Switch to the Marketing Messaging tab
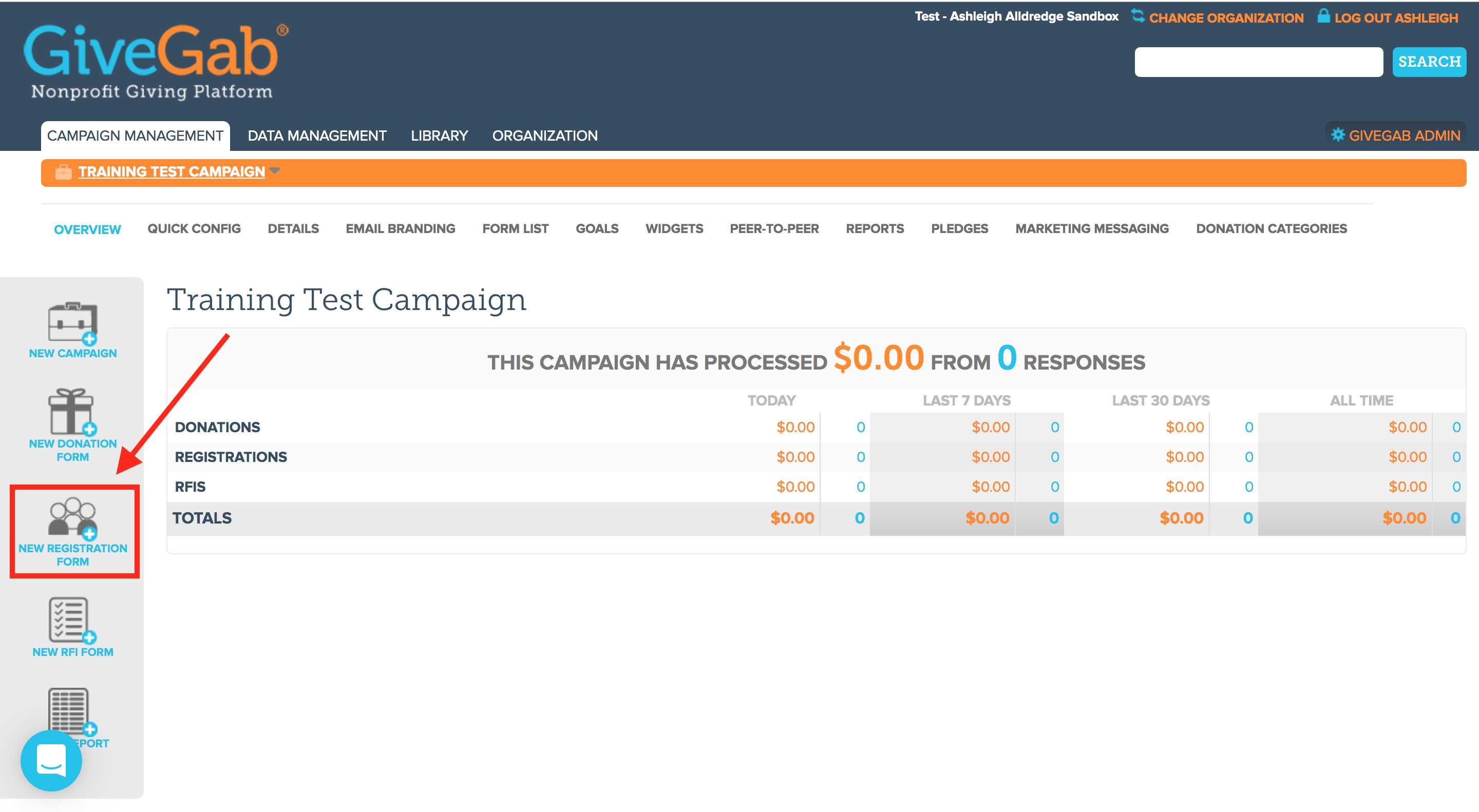The width and height of the screenshot is (1479, 812). click(1091, 228)
